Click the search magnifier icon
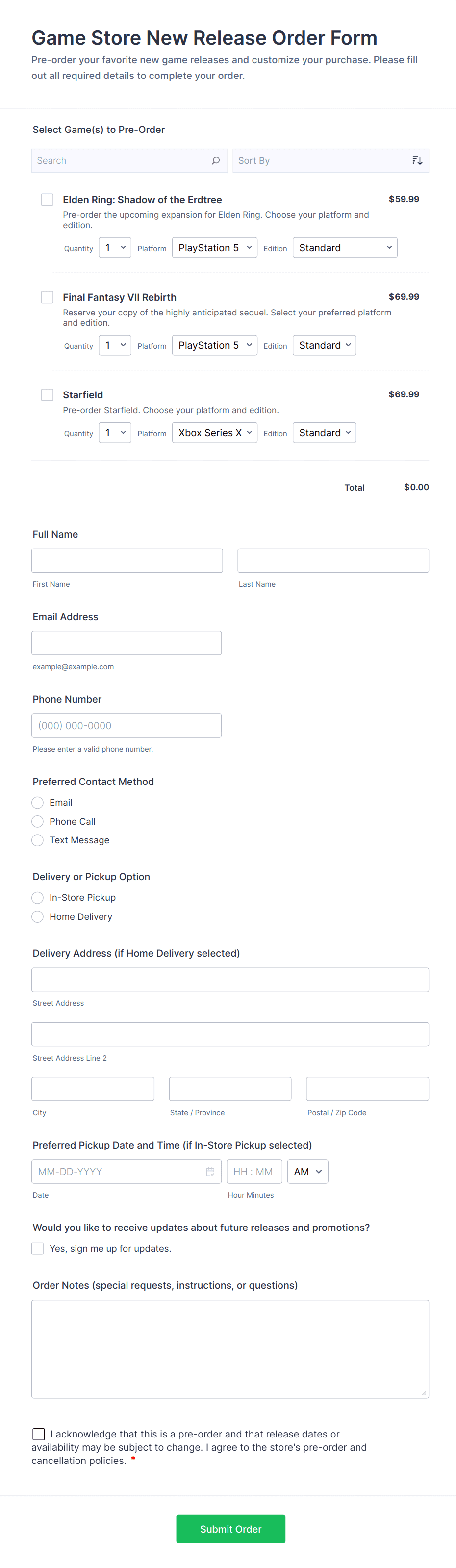456x1568 pixels. [215, 161]
